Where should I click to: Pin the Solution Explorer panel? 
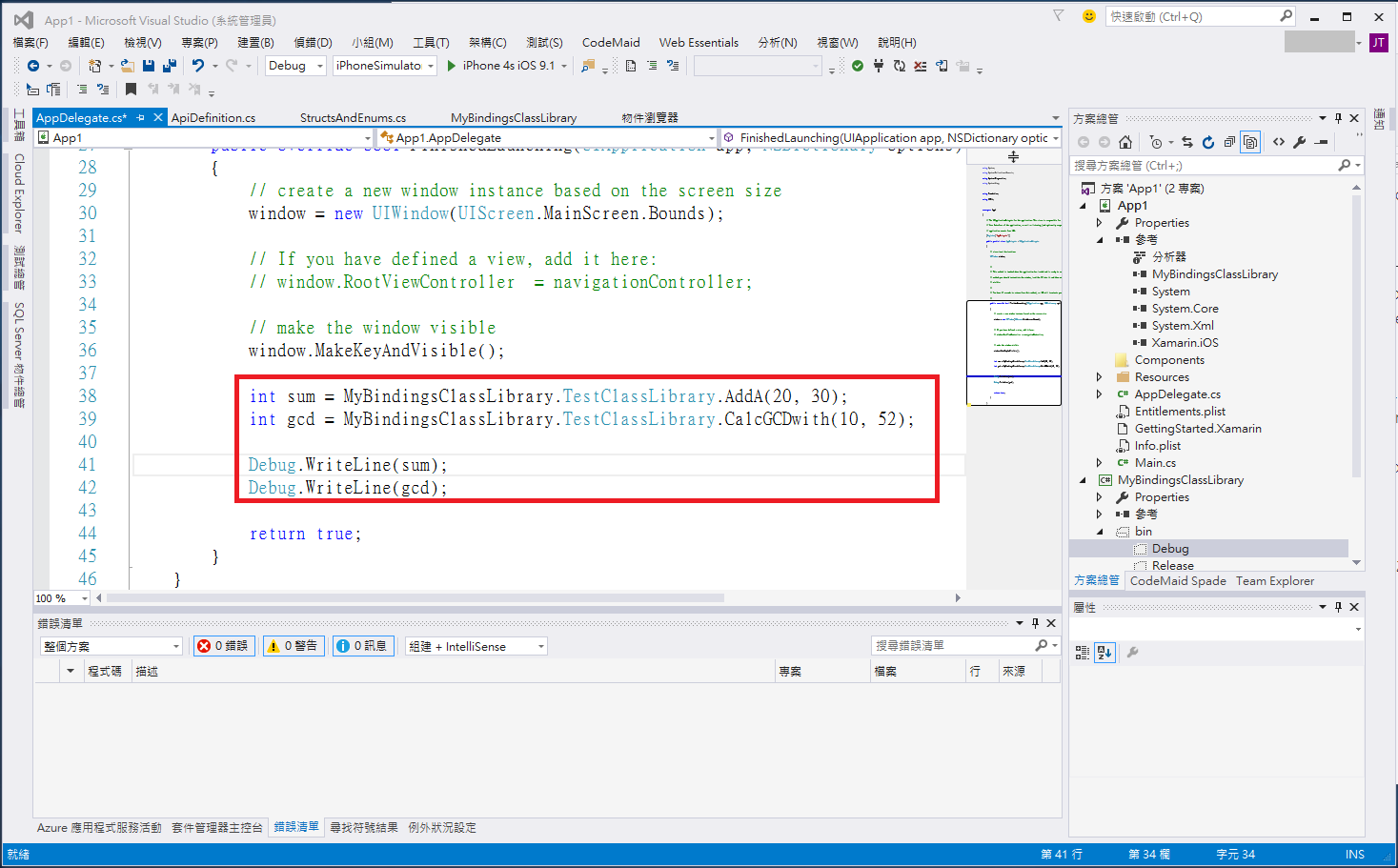point(1338,118)
